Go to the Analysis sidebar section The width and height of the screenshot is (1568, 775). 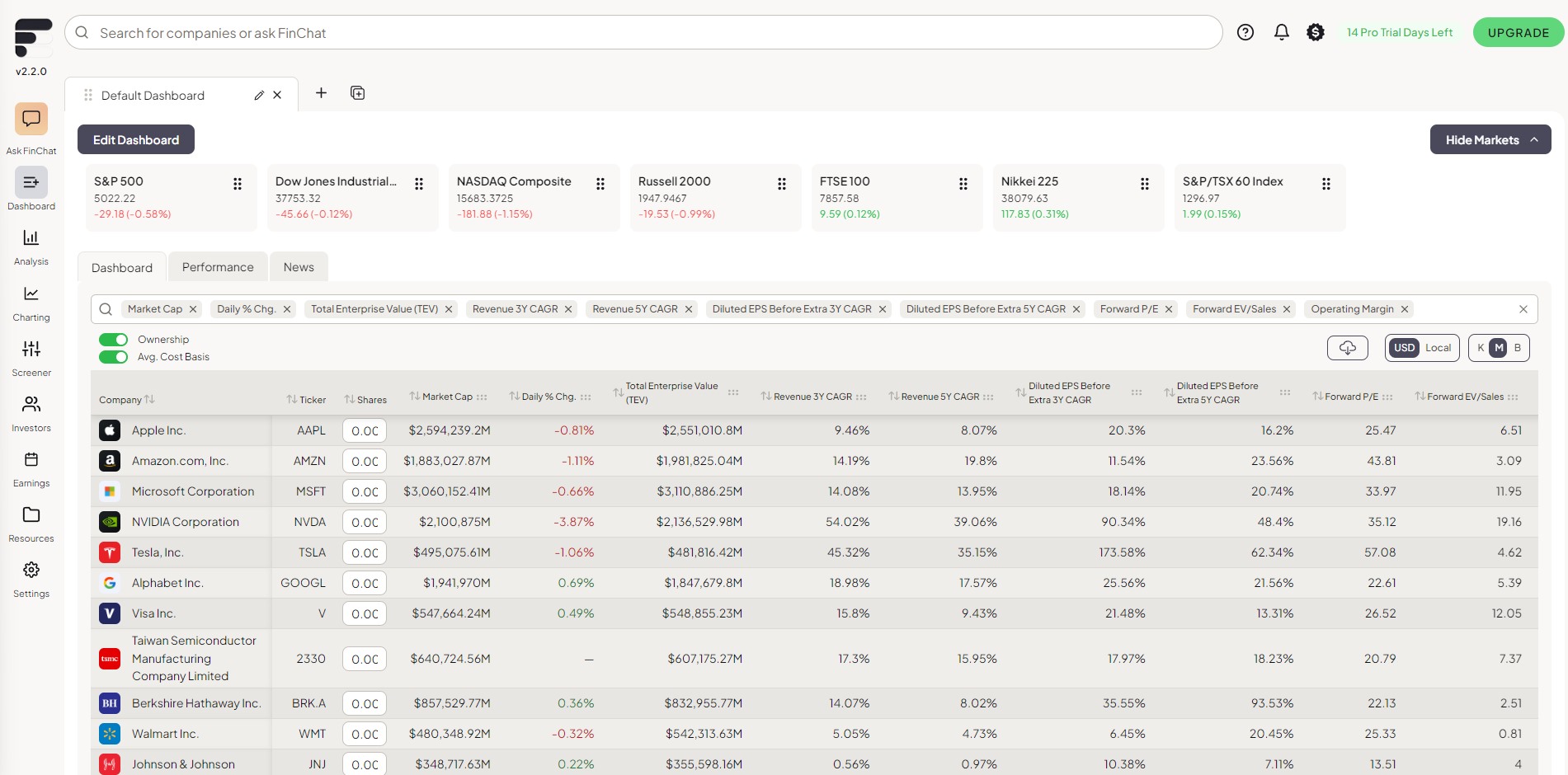coord(31,247)
